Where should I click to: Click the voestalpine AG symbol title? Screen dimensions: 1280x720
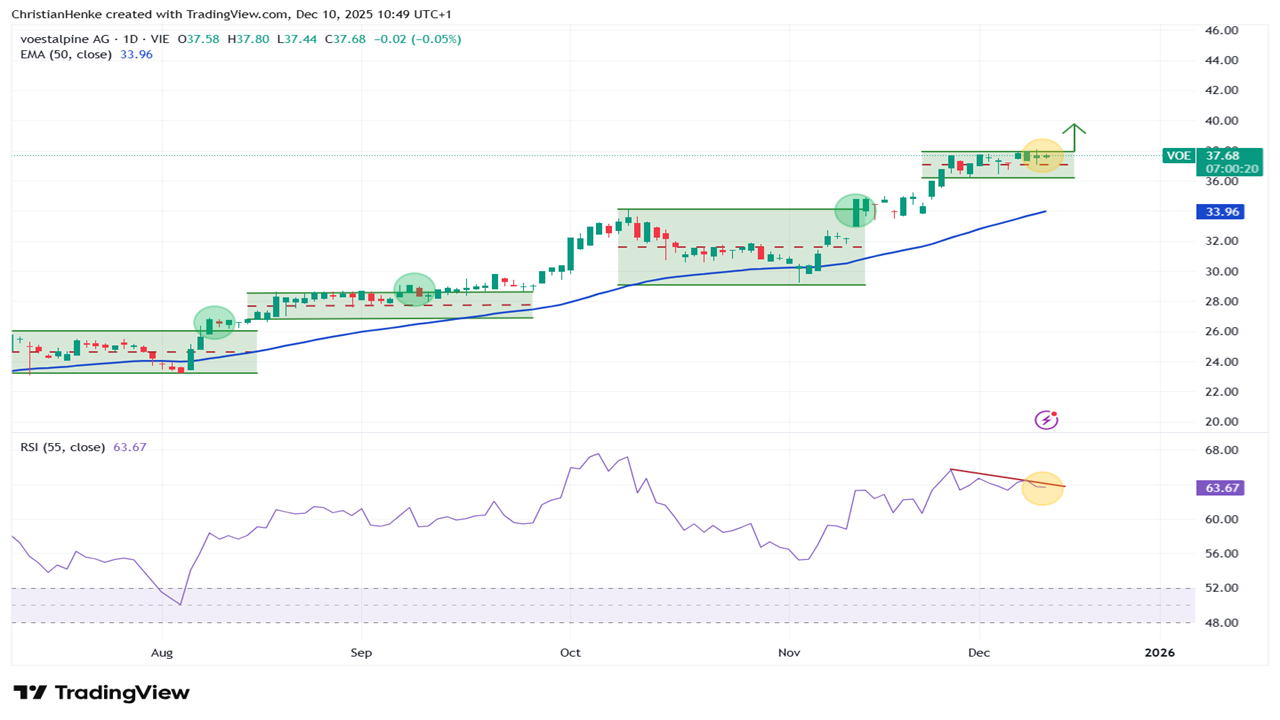tap(66, 39)
